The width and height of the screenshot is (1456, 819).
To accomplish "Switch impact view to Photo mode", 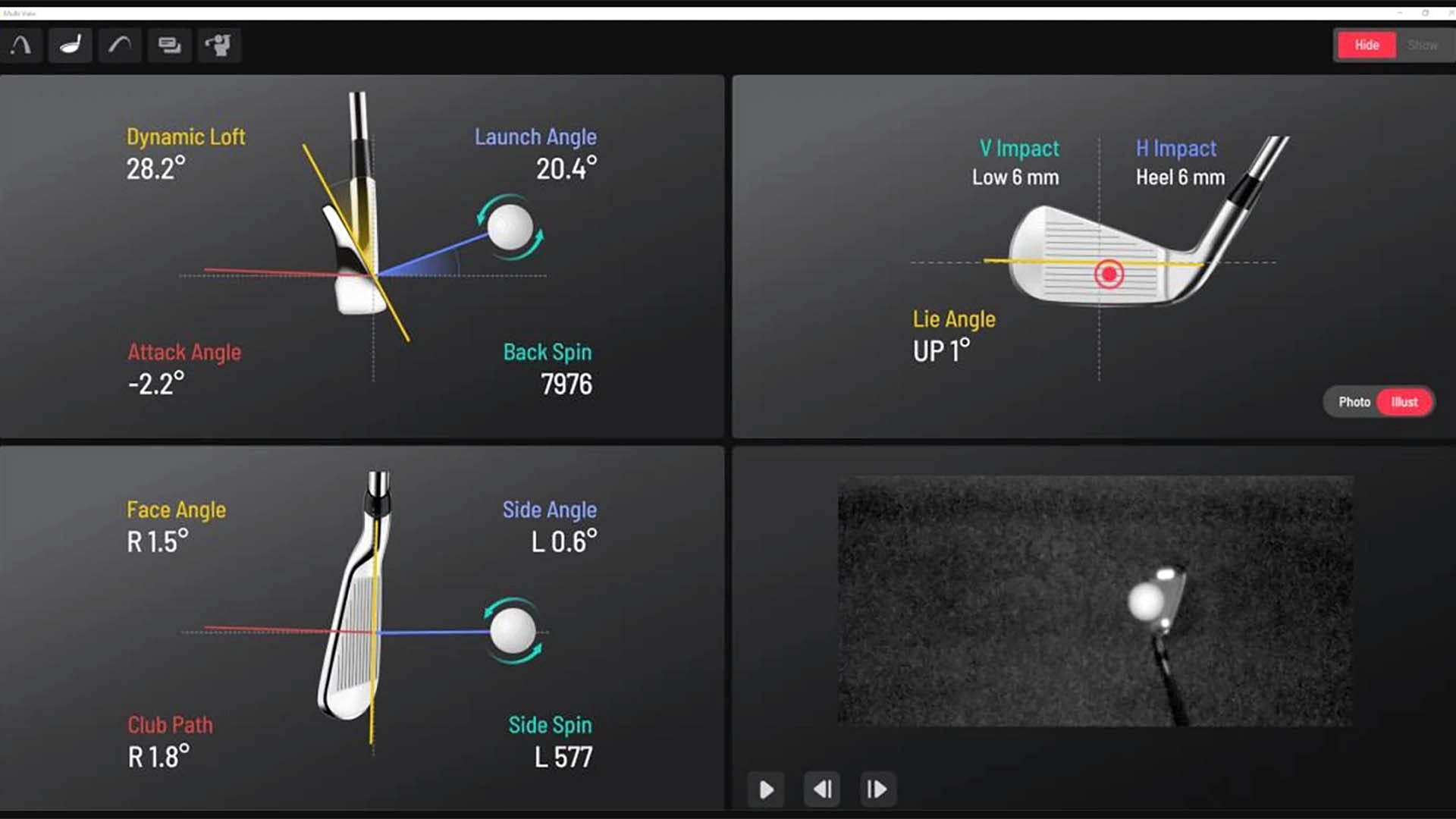I will pos(1354,402).
